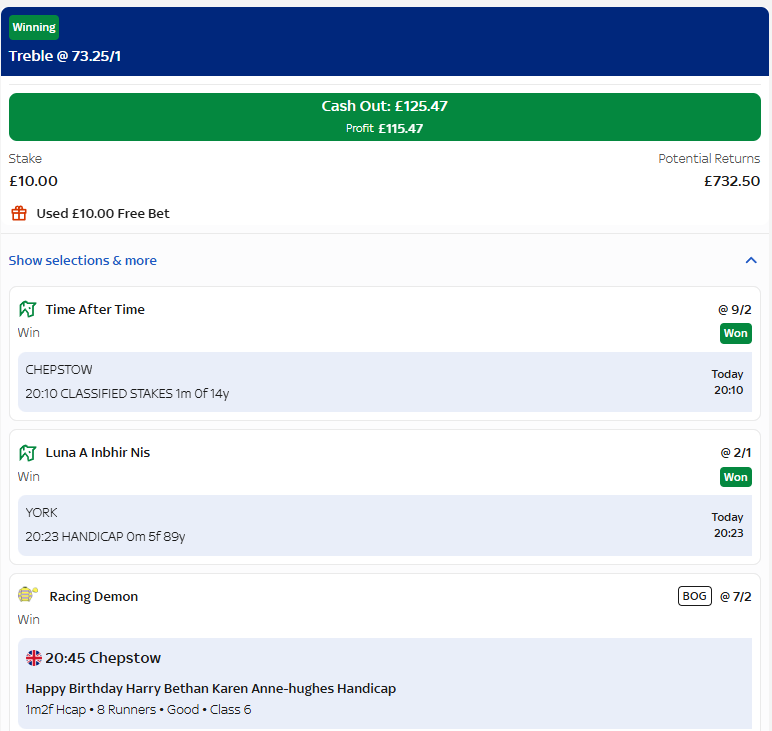Viewport: 772px width, 731px height.
Task: Click the 1m2f Hcap 8 Runners details line
Action: click(138, 710)
